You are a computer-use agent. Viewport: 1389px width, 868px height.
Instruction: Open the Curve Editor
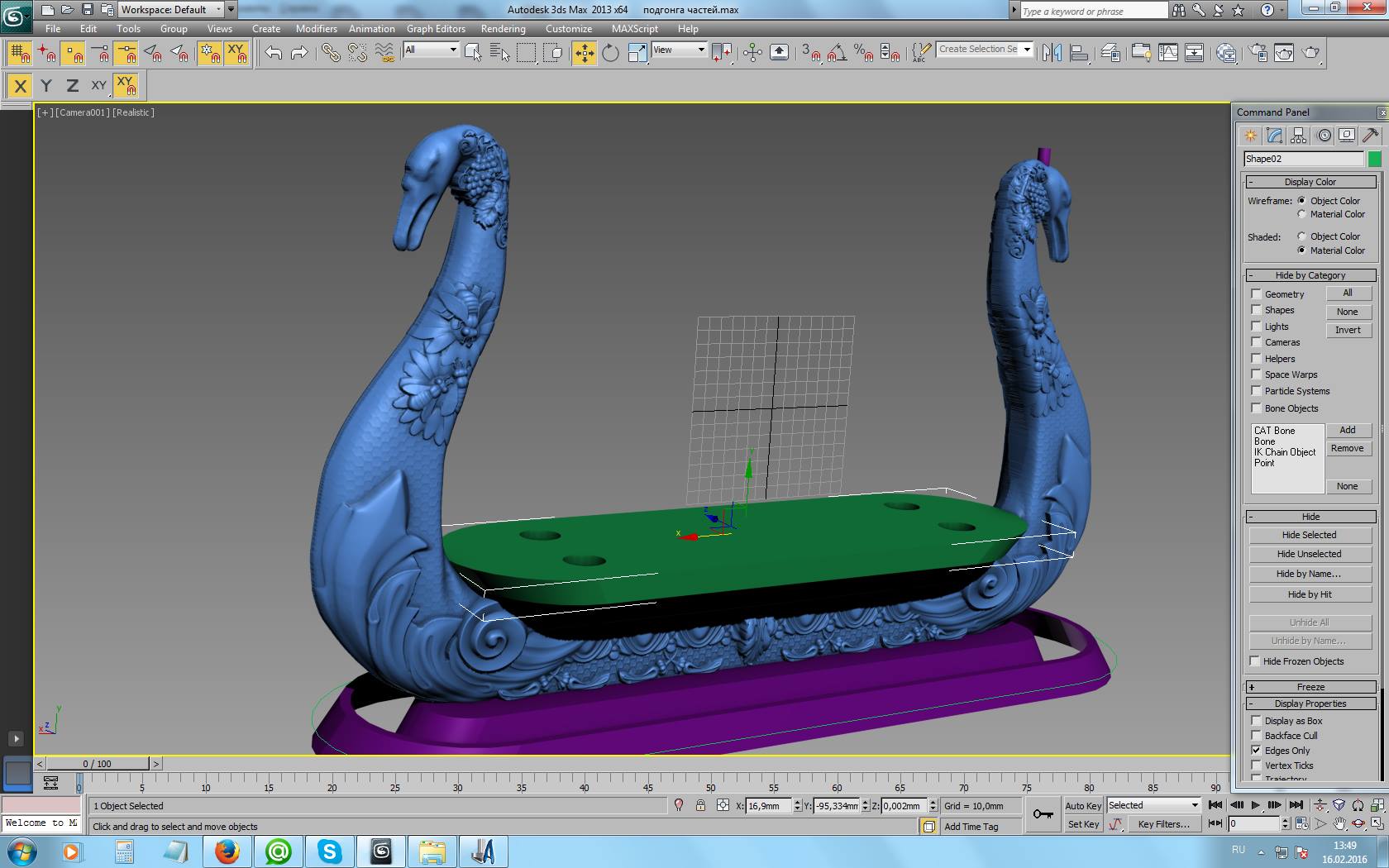tap(1168, 53)
